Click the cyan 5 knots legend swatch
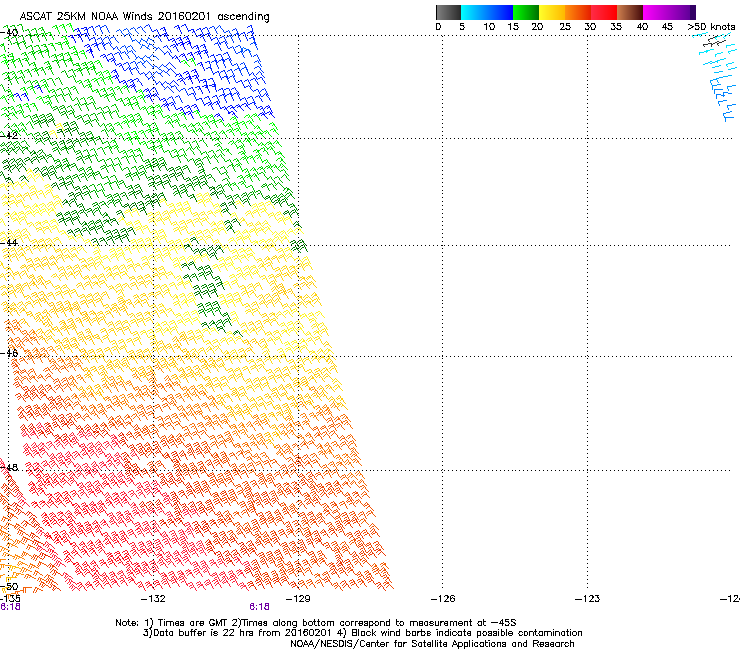 473,12
